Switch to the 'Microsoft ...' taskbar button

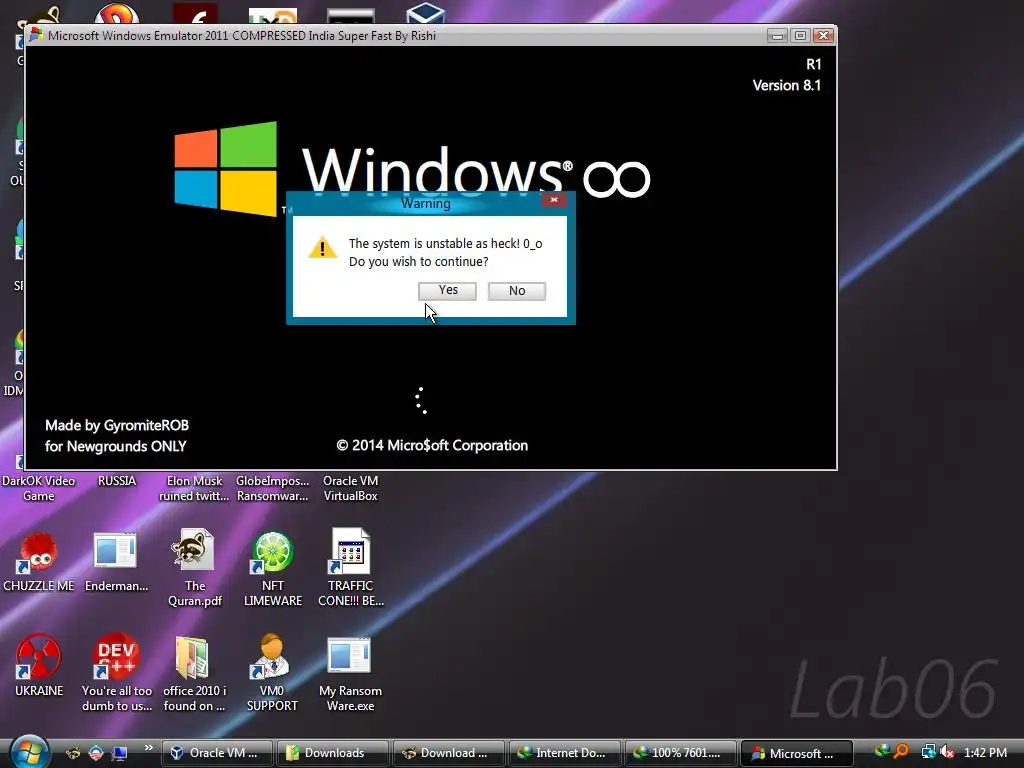(x=797, y=753)
